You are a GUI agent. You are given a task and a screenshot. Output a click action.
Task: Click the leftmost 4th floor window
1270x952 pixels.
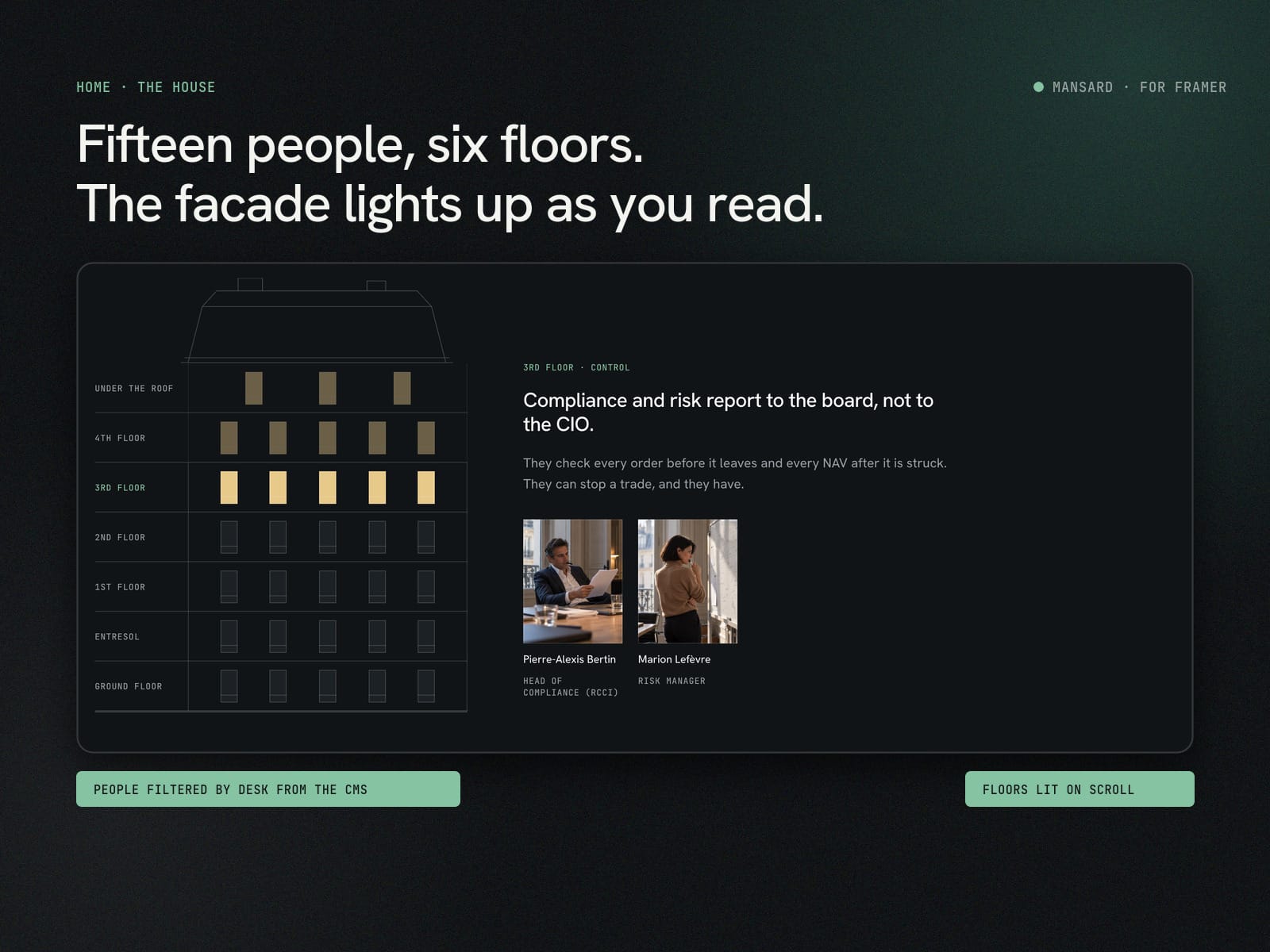(x=229, y=438)
